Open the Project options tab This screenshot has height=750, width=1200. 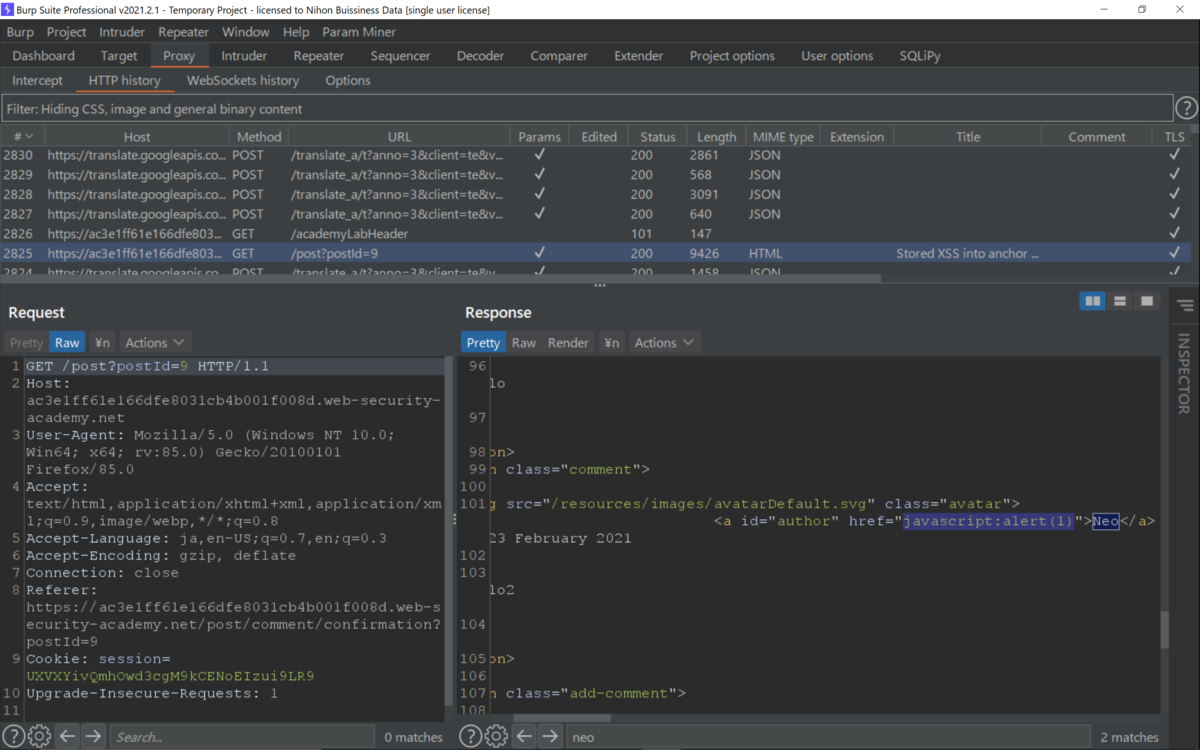click(732, 56)
